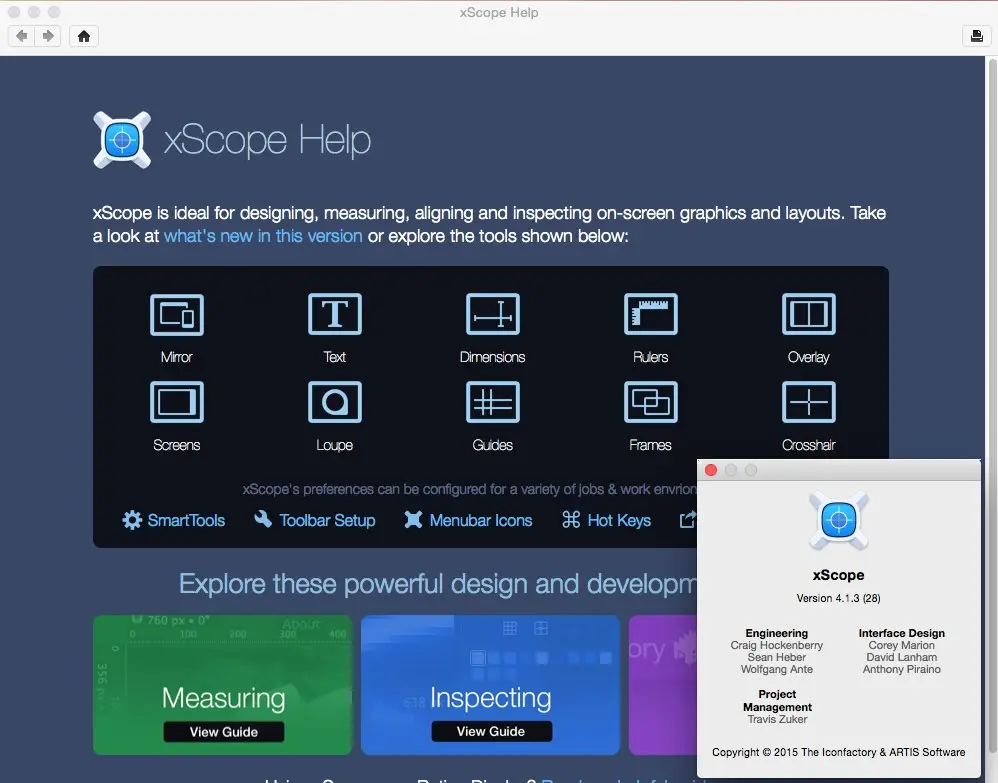Screen dimensions: 998x783
Task: Open the Dimensions tool icon
Action: tap(493, 314)
